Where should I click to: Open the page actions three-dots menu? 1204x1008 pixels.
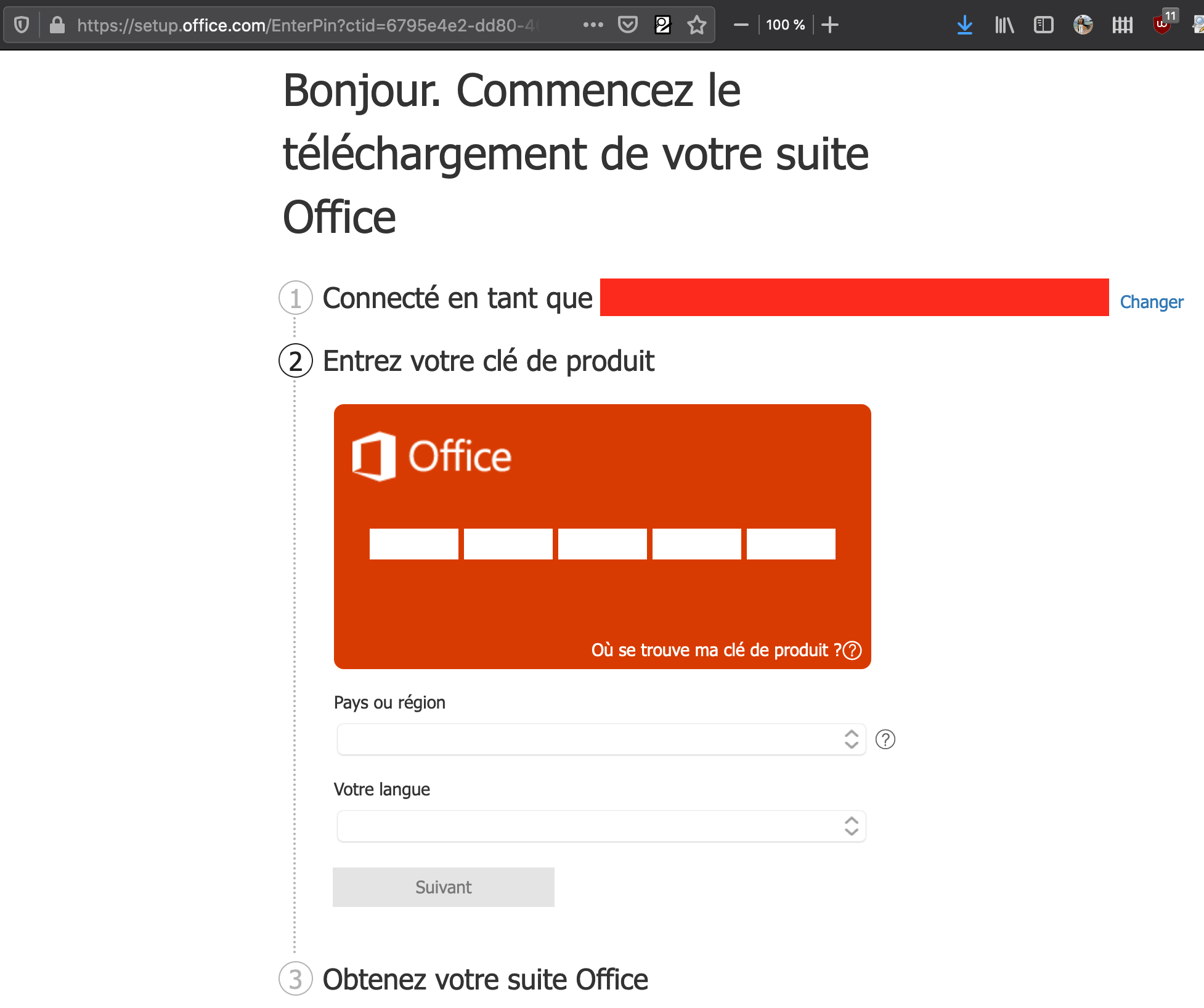pos(593,25)
